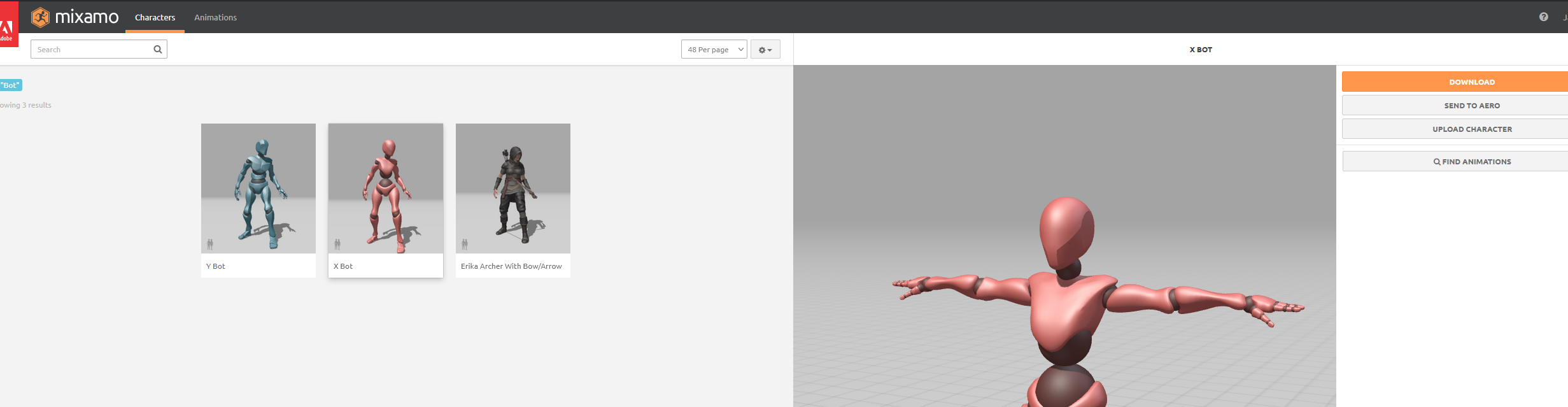Click the rigged icon on X Bot thumbnail

tap(337, 244)
